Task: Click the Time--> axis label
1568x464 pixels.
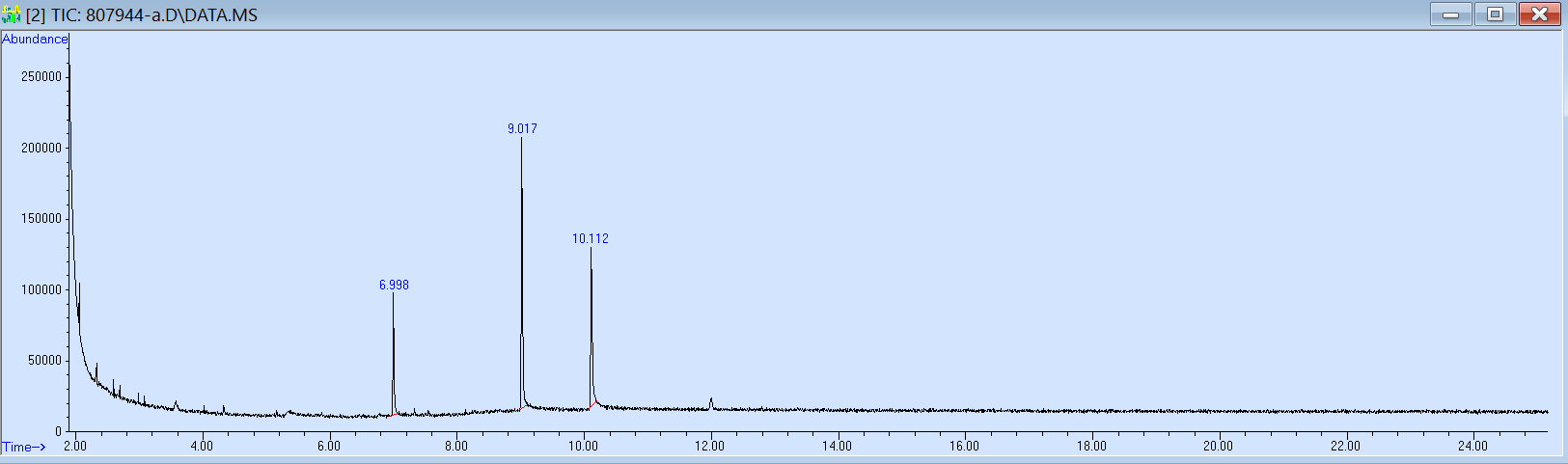Action: click(x=24, y=448)
